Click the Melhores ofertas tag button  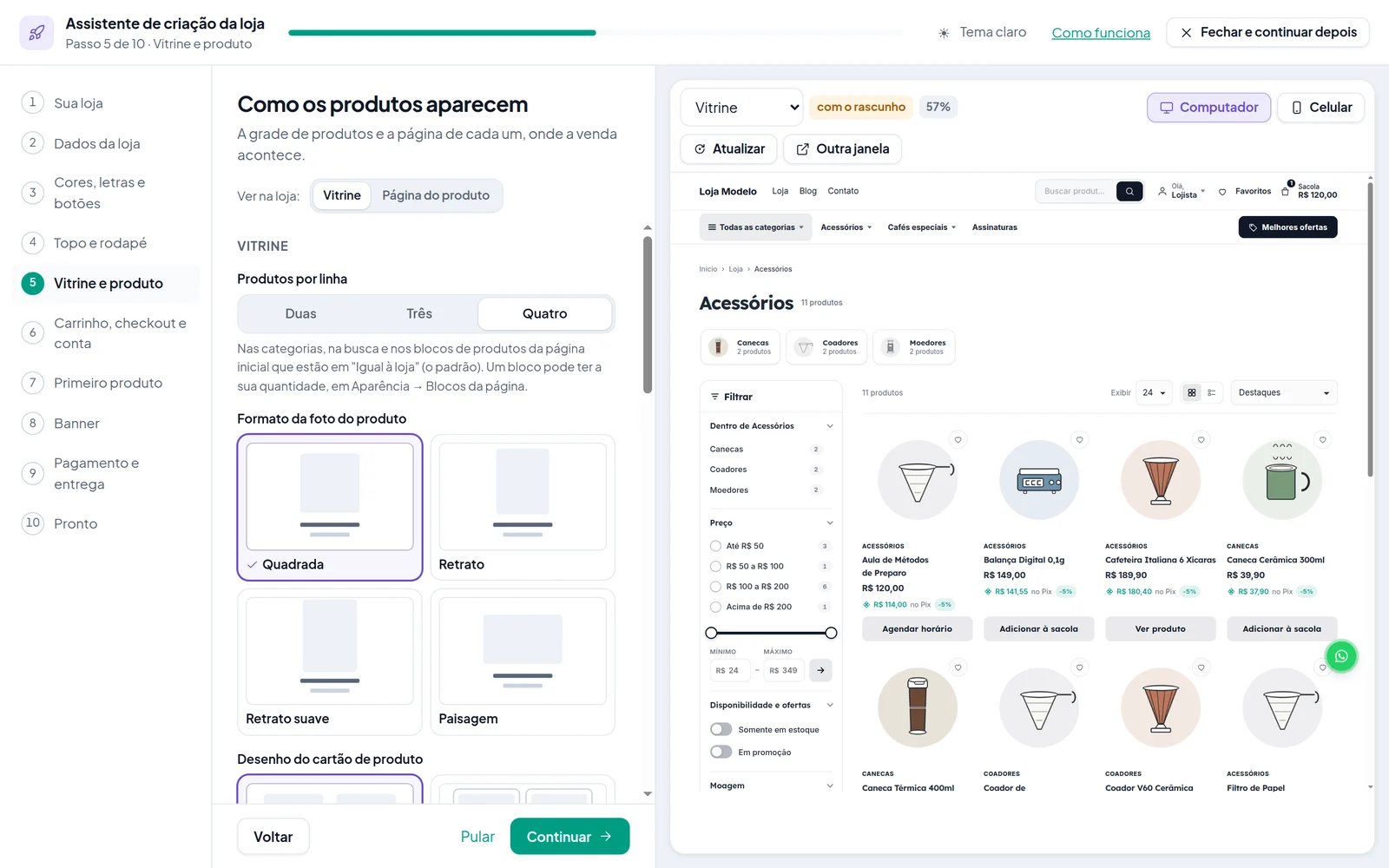(1287, 227)
